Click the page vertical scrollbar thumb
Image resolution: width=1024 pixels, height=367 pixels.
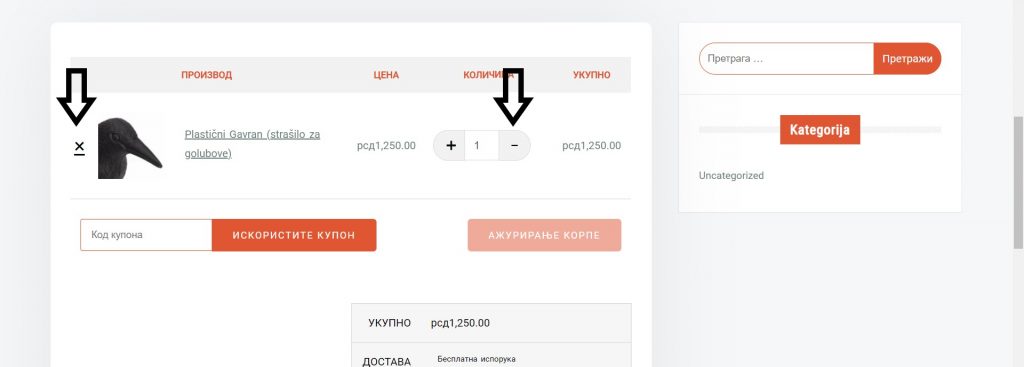1017,183
